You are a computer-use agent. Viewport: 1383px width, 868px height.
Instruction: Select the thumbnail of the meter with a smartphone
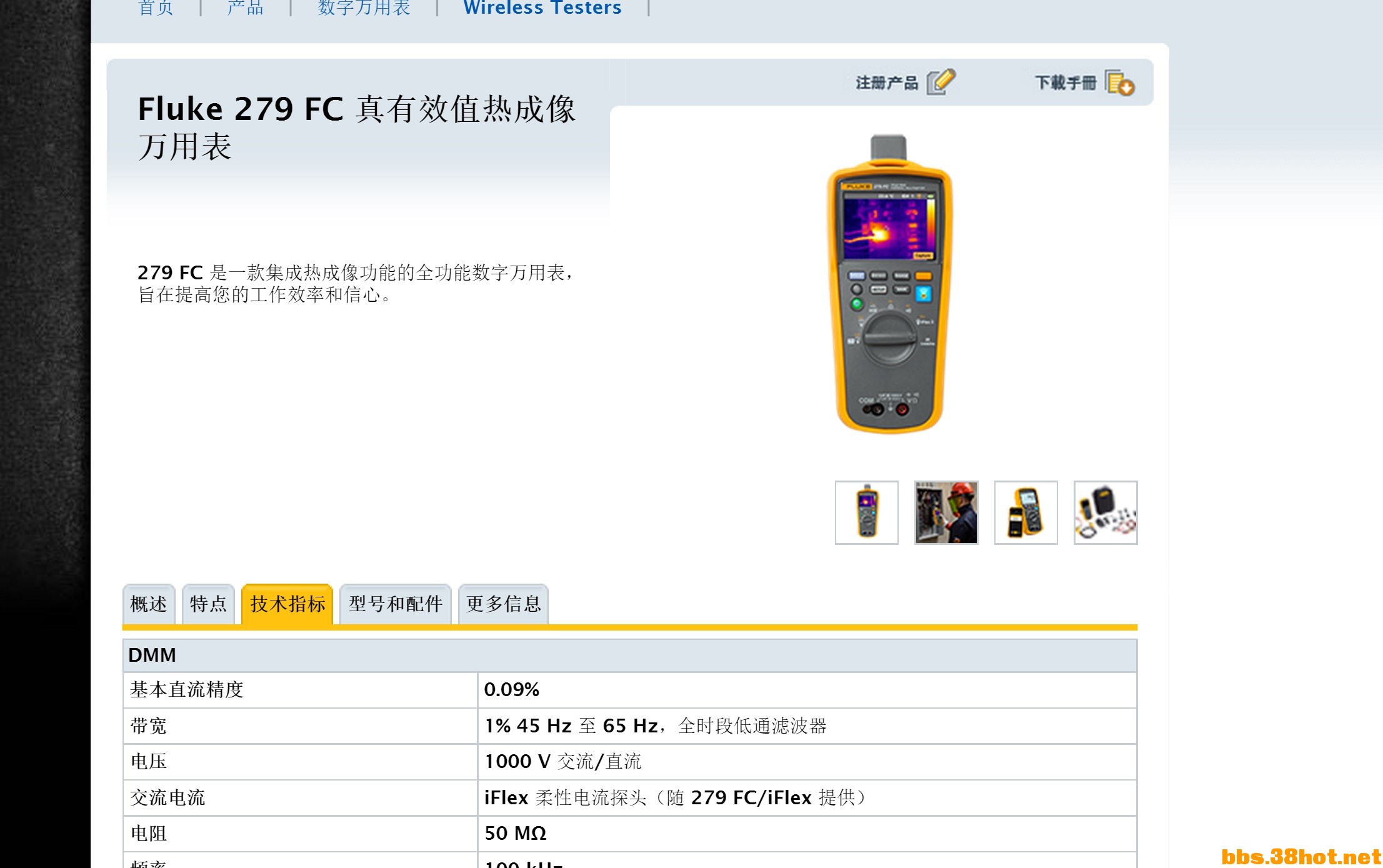click(1026, 512)
